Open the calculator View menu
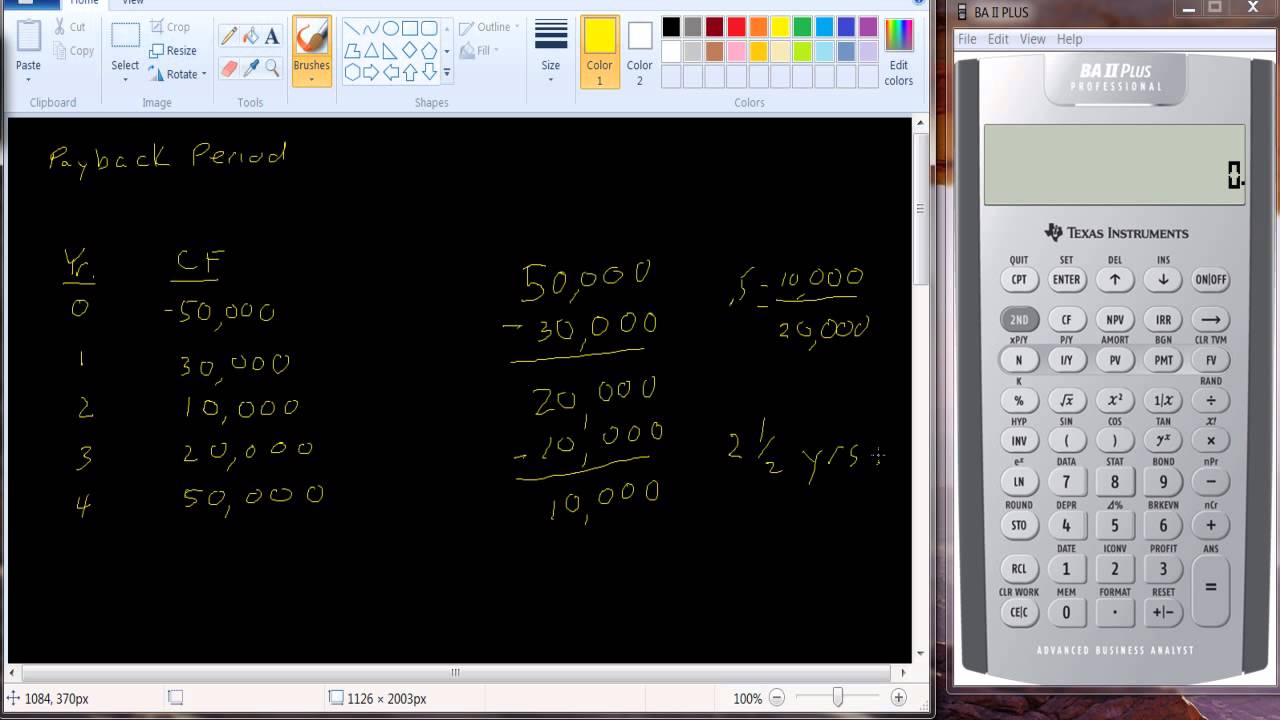This screenshot has width=1280, height=720. (1033, 39)
